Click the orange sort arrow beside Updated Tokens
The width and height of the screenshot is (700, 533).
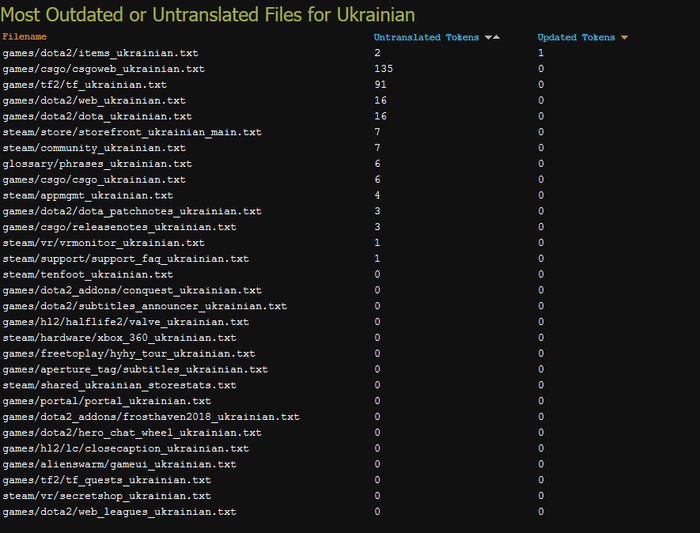(x=624, y=37)
